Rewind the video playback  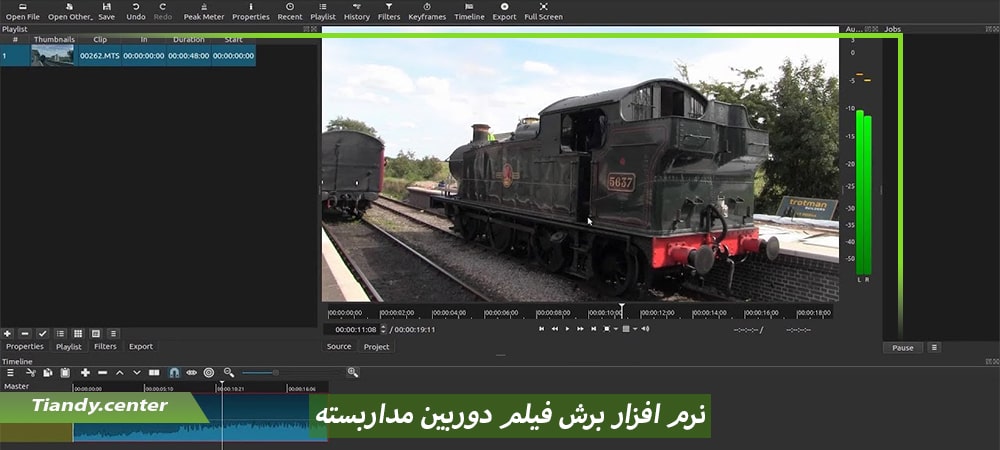click(x=555, y=329)
